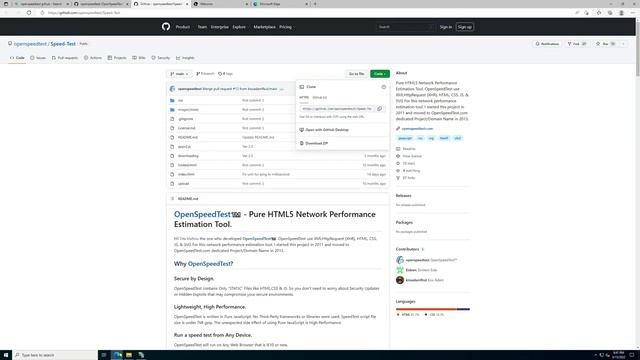Open openspeedtest contributor avatar
Screen dimensions: 640x360
coord(400,260)
